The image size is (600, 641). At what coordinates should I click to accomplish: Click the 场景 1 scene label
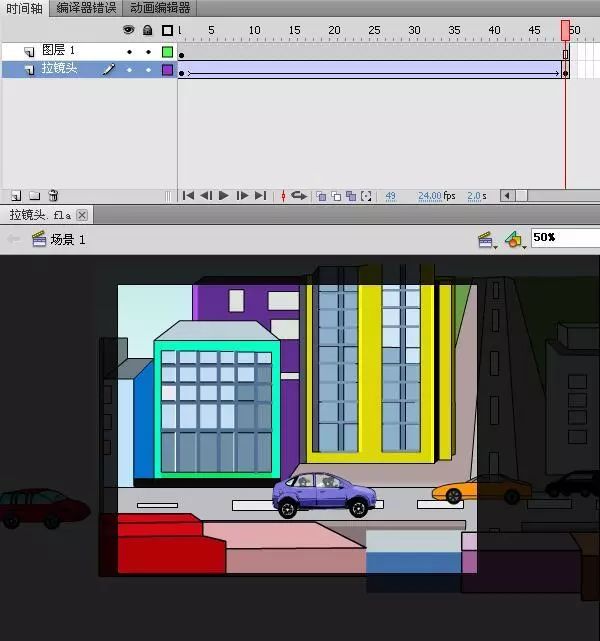tap(68, 240)
